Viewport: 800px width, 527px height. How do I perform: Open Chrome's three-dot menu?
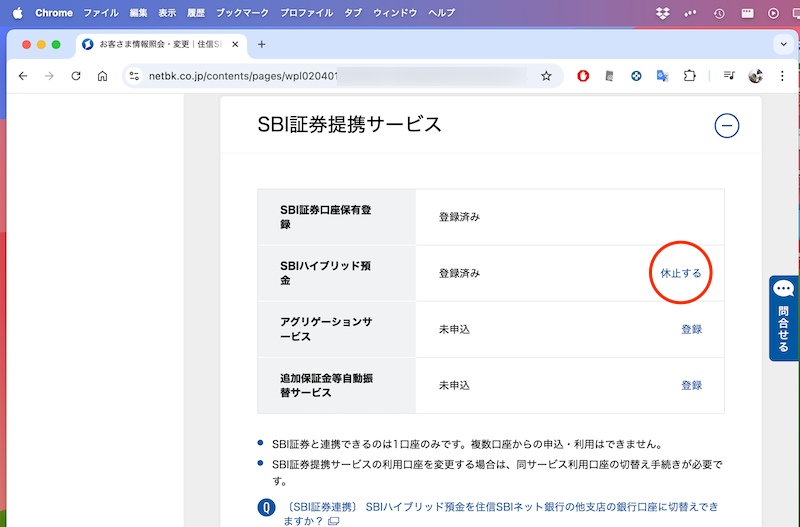click(x=781, y=76)
